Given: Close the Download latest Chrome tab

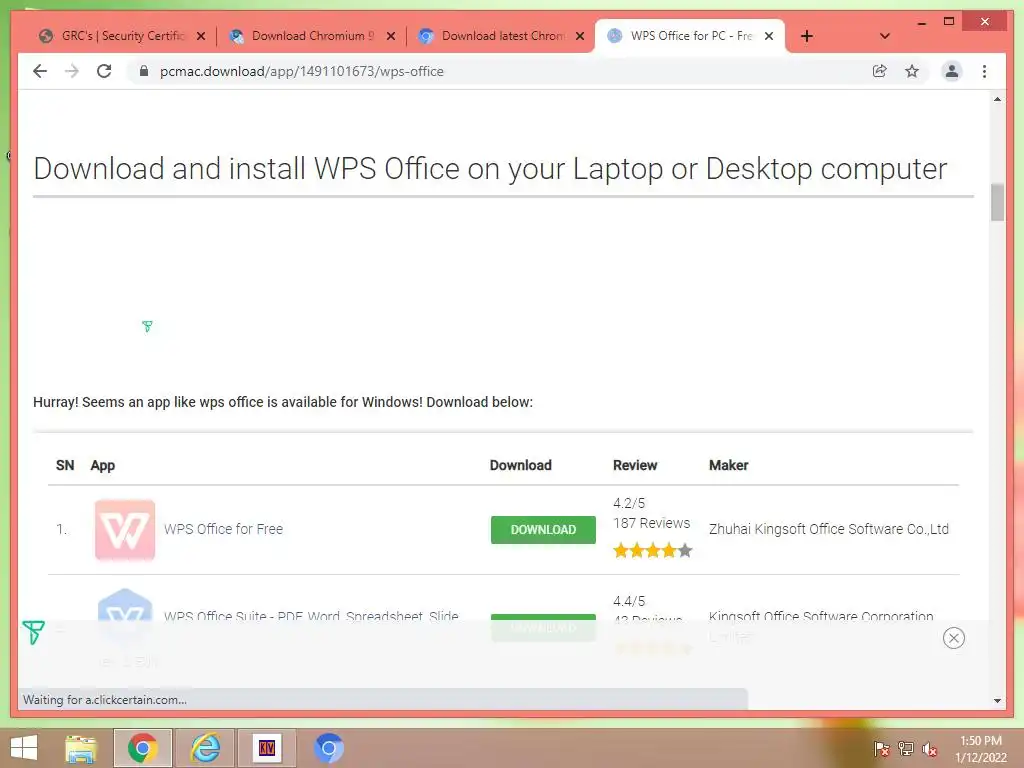Looking at the screenshot, I should point(580,36).
